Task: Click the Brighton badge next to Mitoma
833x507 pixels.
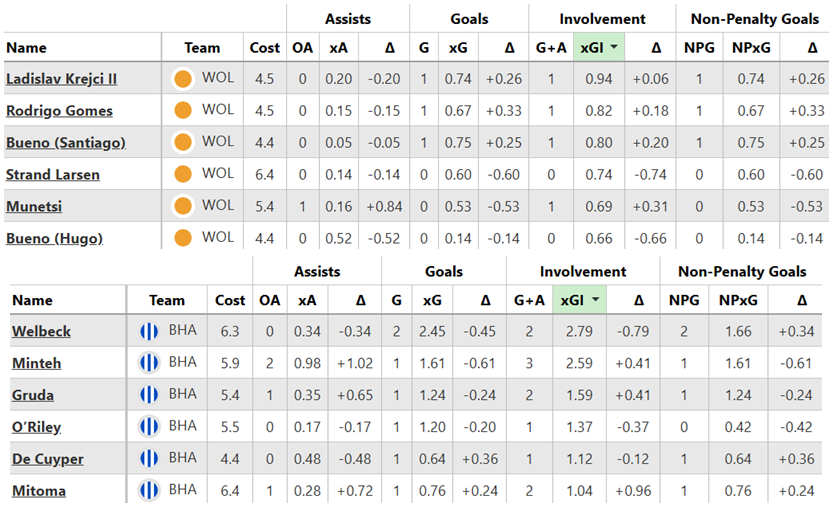Action: click(x=149, y=490)
